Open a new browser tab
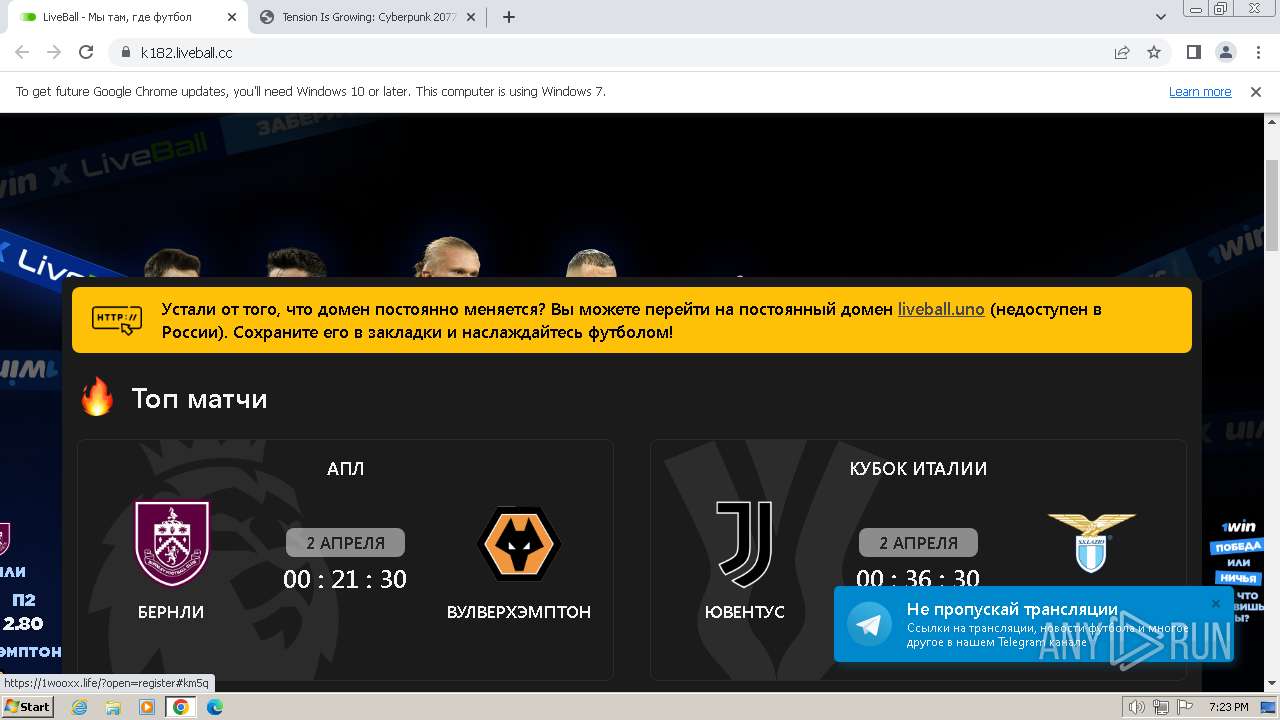The image size is (1280, 720). coord(509,17)
